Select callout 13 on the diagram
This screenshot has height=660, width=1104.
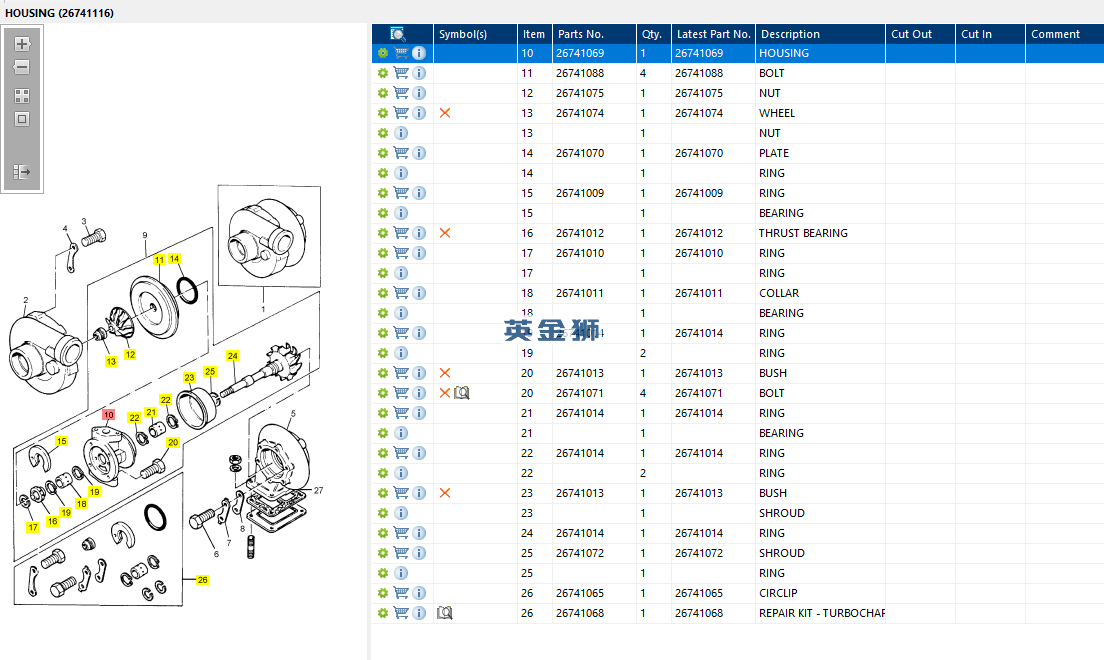pyautogui.click(x=111, y=361)
